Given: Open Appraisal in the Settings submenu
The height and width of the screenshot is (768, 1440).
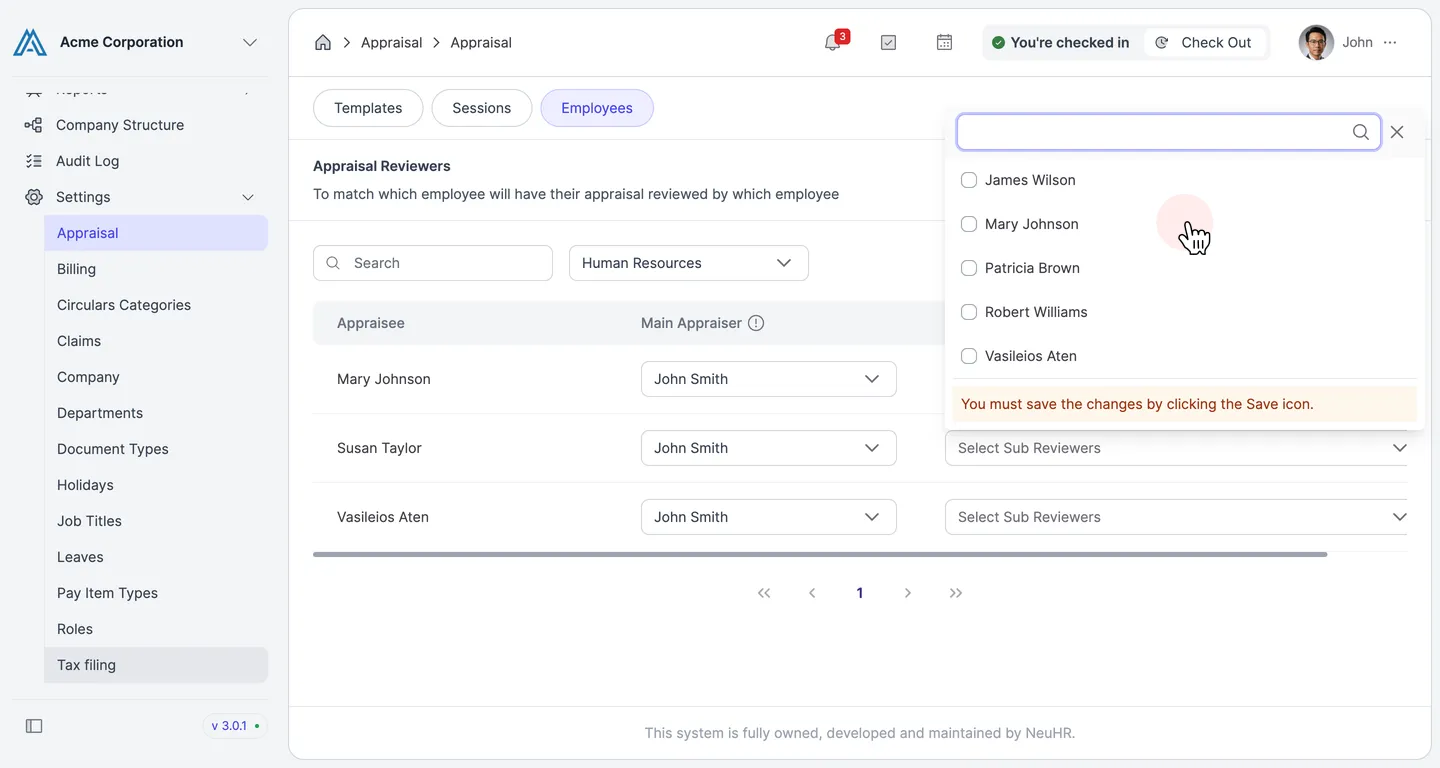Looking at the screenshot, I should [156, 233].
